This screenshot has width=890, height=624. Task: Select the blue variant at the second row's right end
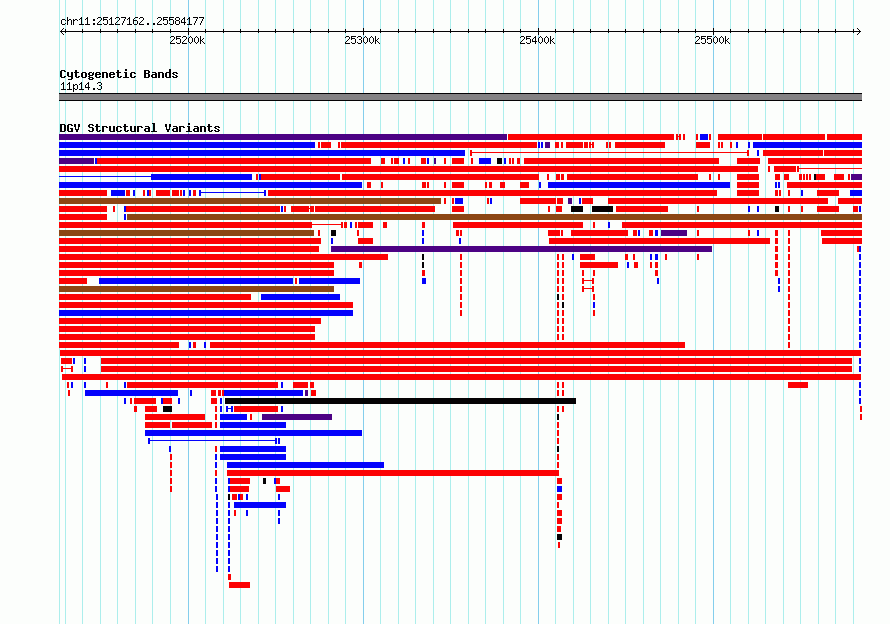807,145
